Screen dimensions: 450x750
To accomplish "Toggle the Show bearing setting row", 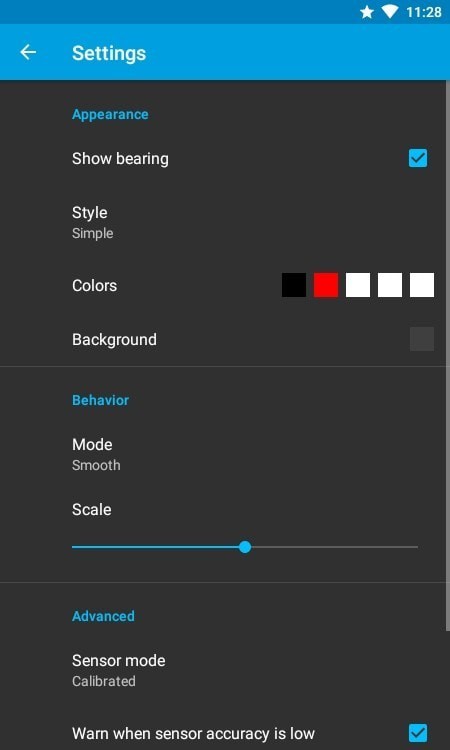I will point(225,158).
